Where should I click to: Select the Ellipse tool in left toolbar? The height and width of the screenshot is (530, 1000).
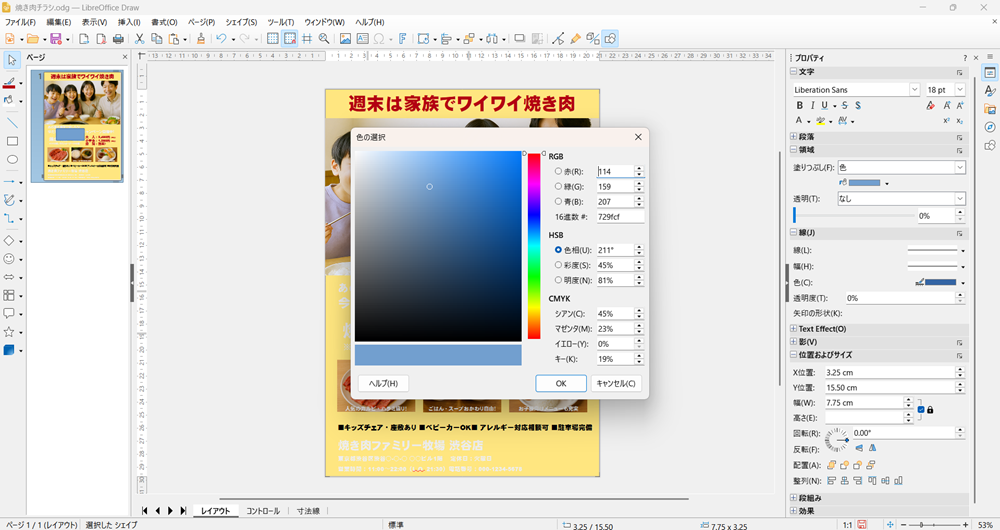pos(12,159)
